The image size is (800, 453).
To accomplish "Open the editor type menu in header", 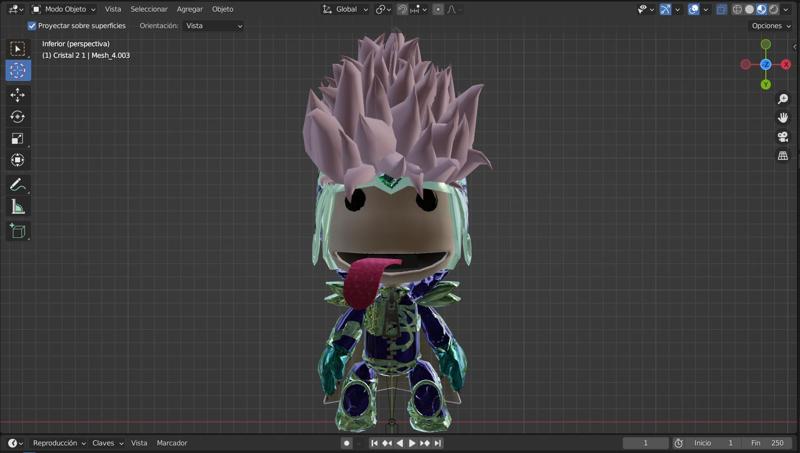I will pyautogui.click(x=15, y=9).
